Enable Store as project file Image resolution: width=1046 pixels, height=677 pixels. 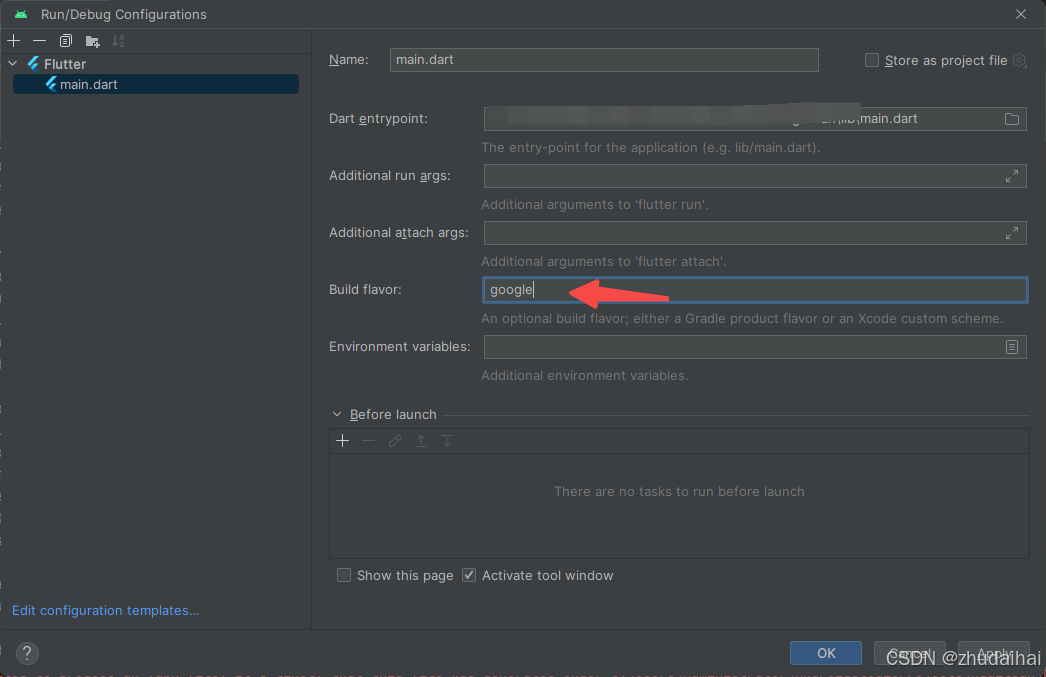click(x=871, y=60)
